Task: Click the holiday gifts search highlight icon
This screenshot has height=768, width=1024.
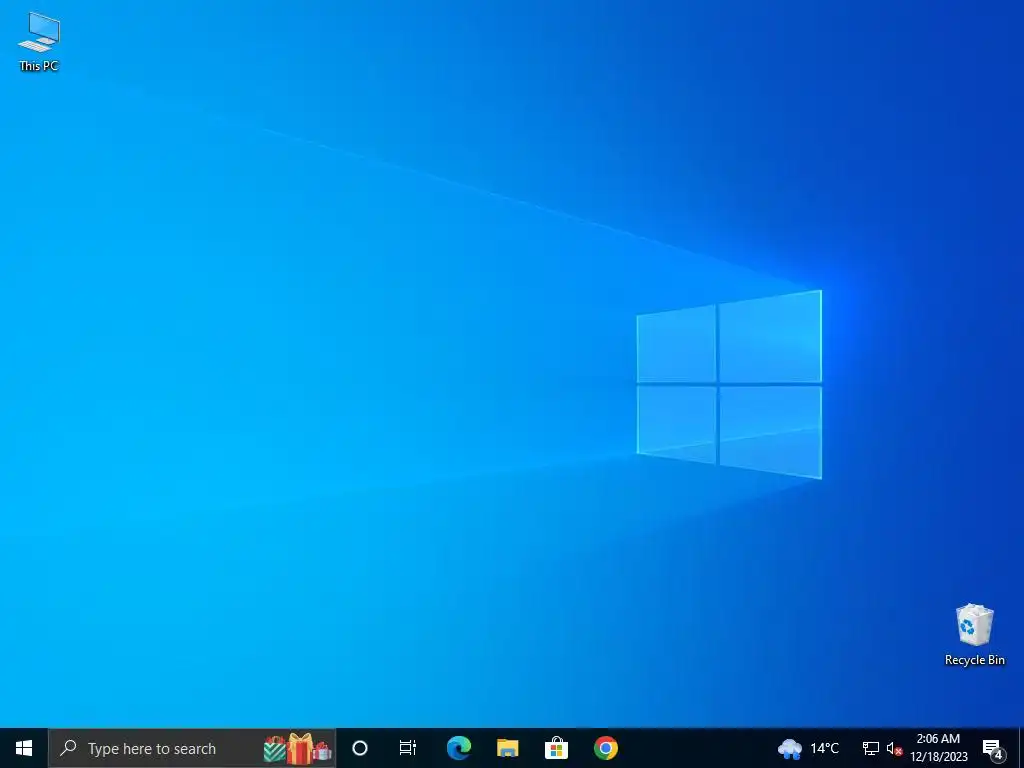Action: [x=298, y=748]
